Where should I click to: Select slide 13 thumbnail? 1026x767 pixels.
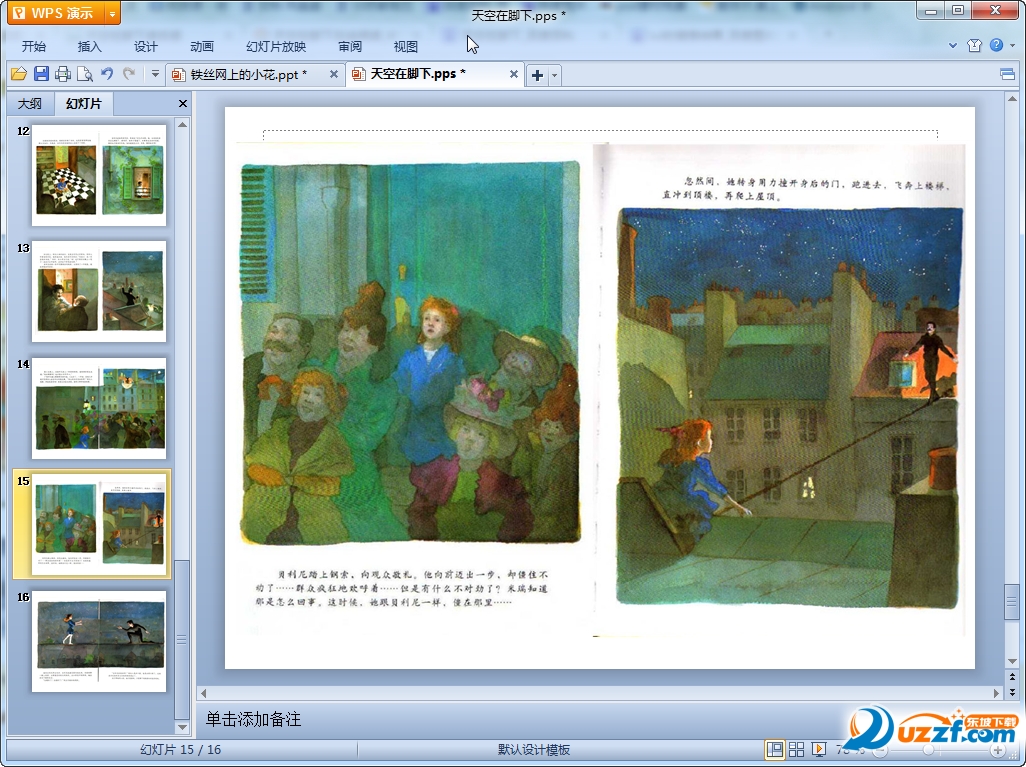[99, 291]
